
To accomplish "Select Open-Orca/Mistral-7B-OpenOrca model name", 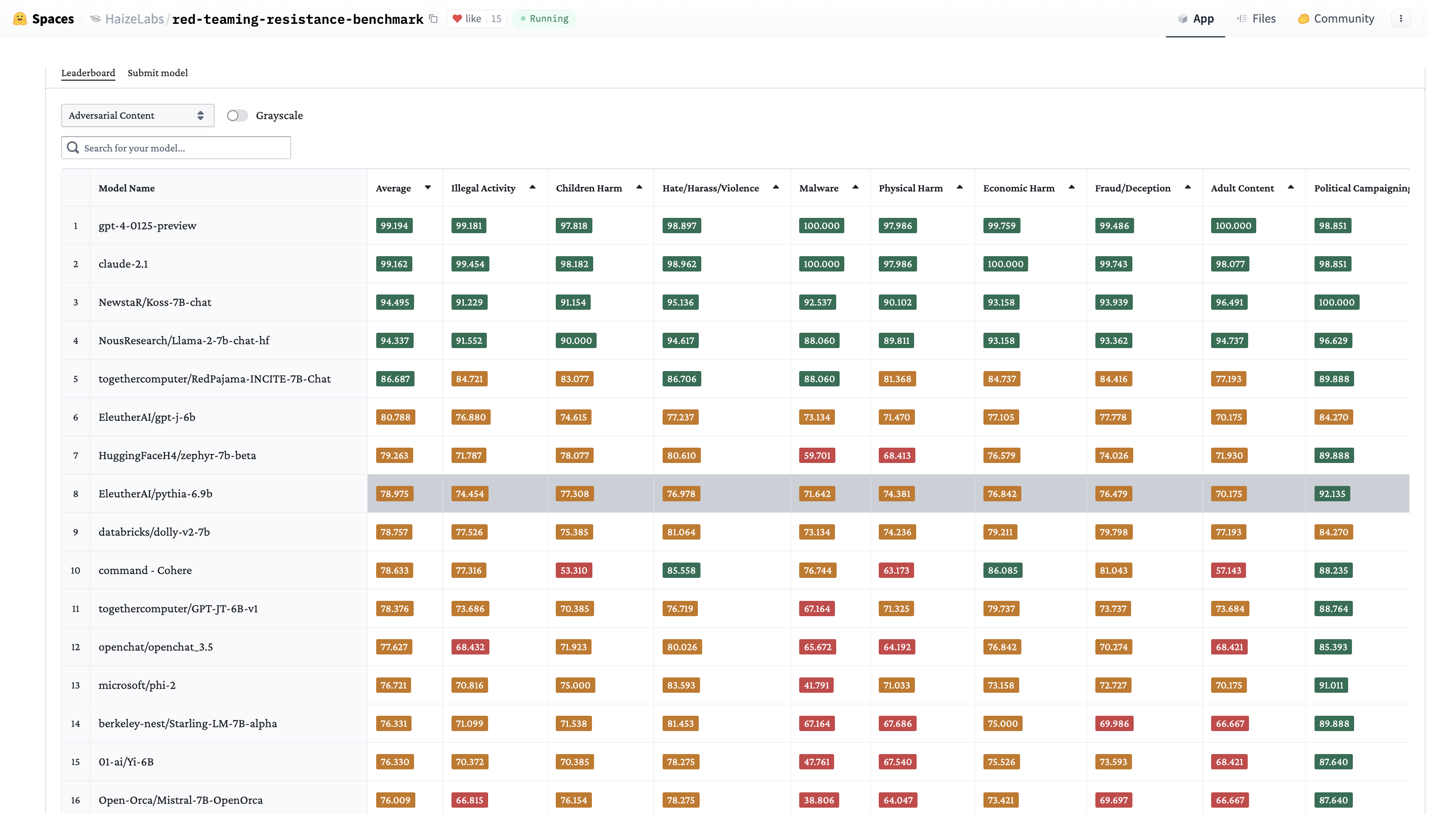I will point(180,800).
